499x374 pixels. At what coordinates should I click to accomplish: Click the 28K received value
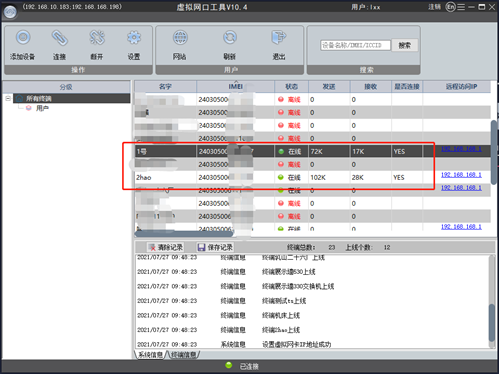click(358, 177)
